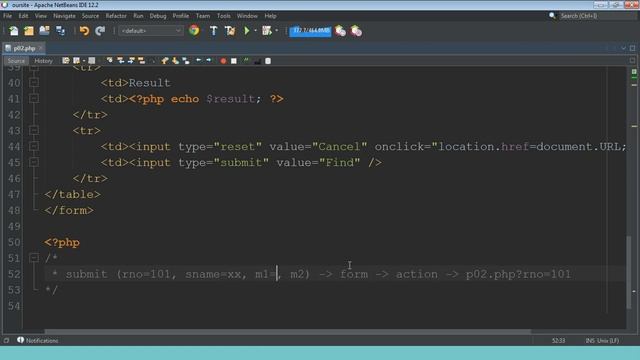Screen dimensions: 640x360
Task: Click the Find Next Occurrence icon
Action: pyautogui.click(x=131, y=61)
